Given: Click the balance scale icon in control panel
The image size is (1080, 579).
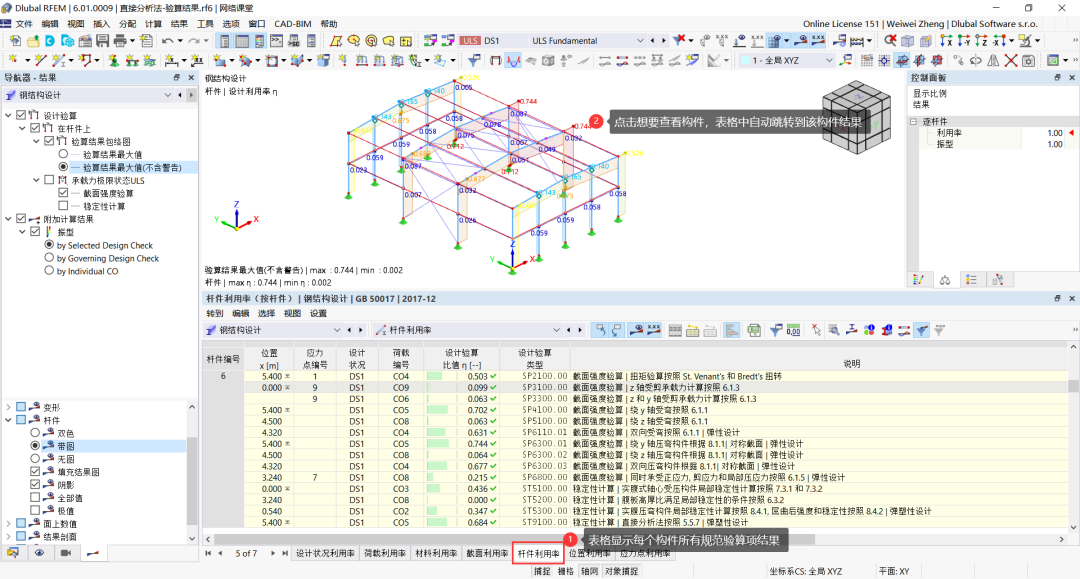Looking at the screenshot, I should (x=944, y=280).
